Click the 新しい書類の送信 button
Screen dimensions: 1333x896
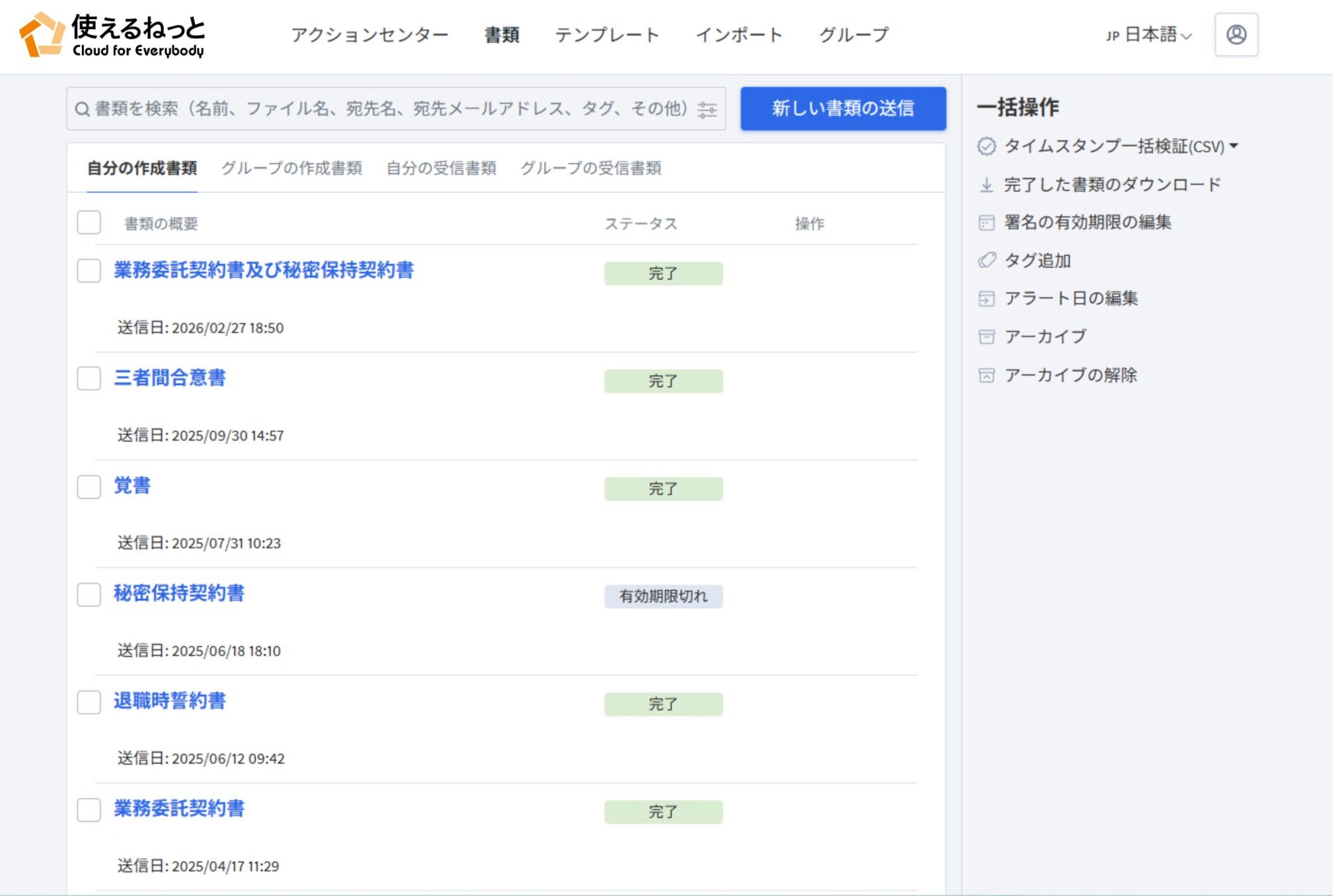pos(842,108)
